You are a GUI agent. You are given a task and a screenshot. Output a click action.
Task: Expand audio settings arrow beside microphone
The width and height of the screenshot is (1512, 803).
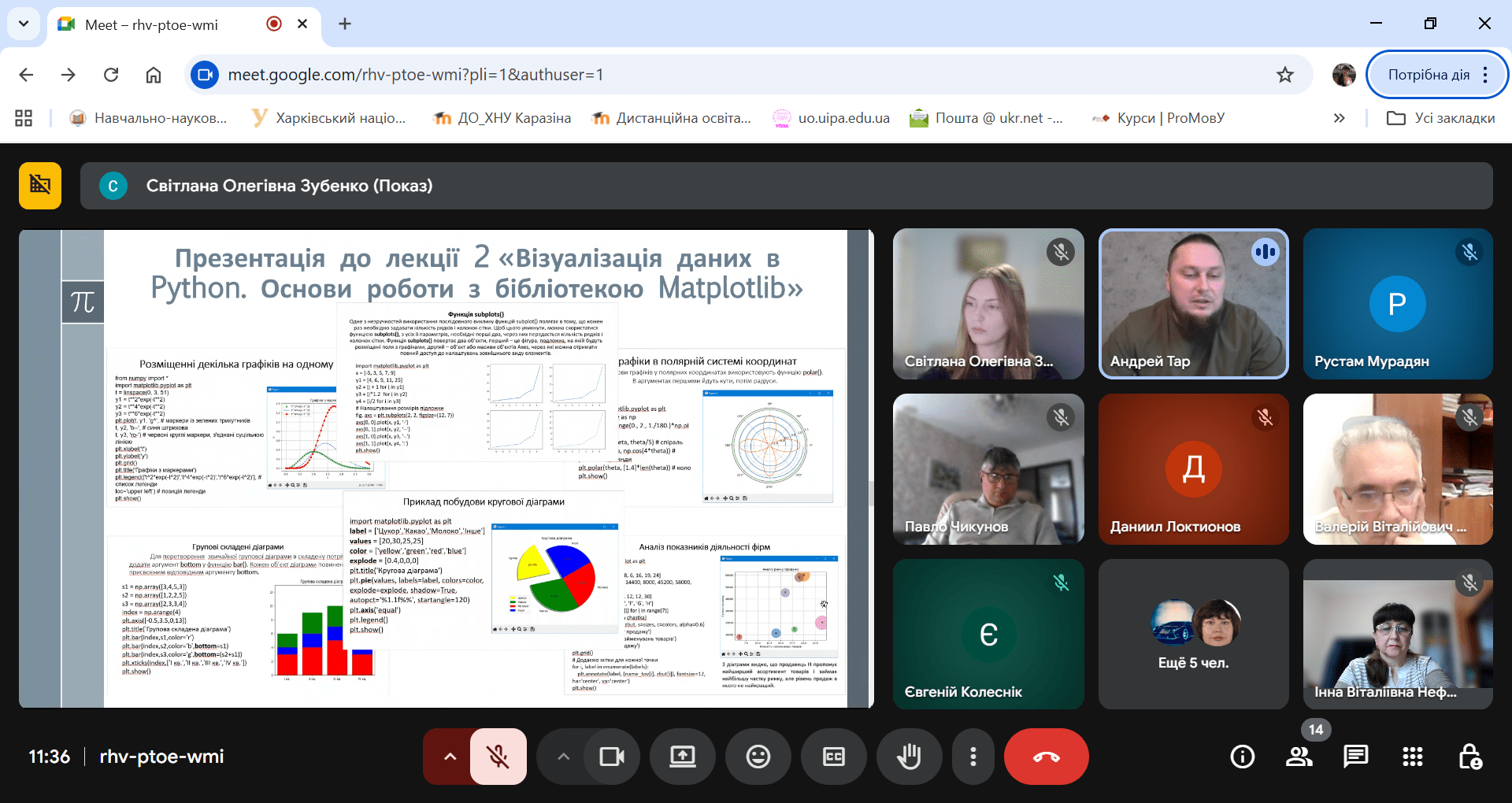click(450, 757)
